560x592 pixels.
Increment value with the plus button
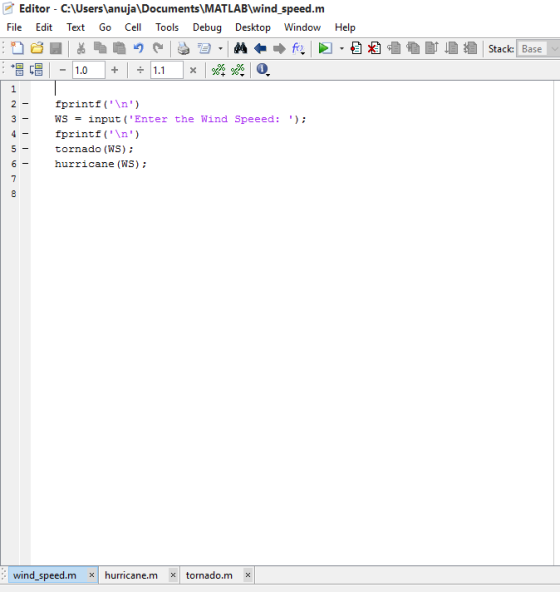(x=115, y=70)
